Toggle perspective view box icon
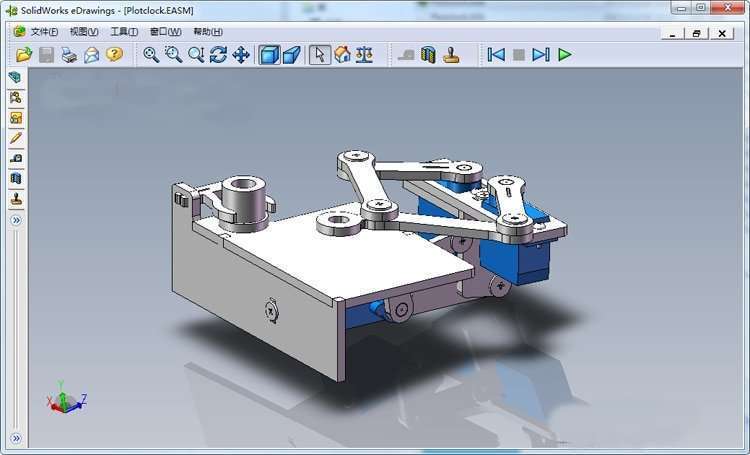This screenshot has width=750, height=455. point(291,55)
